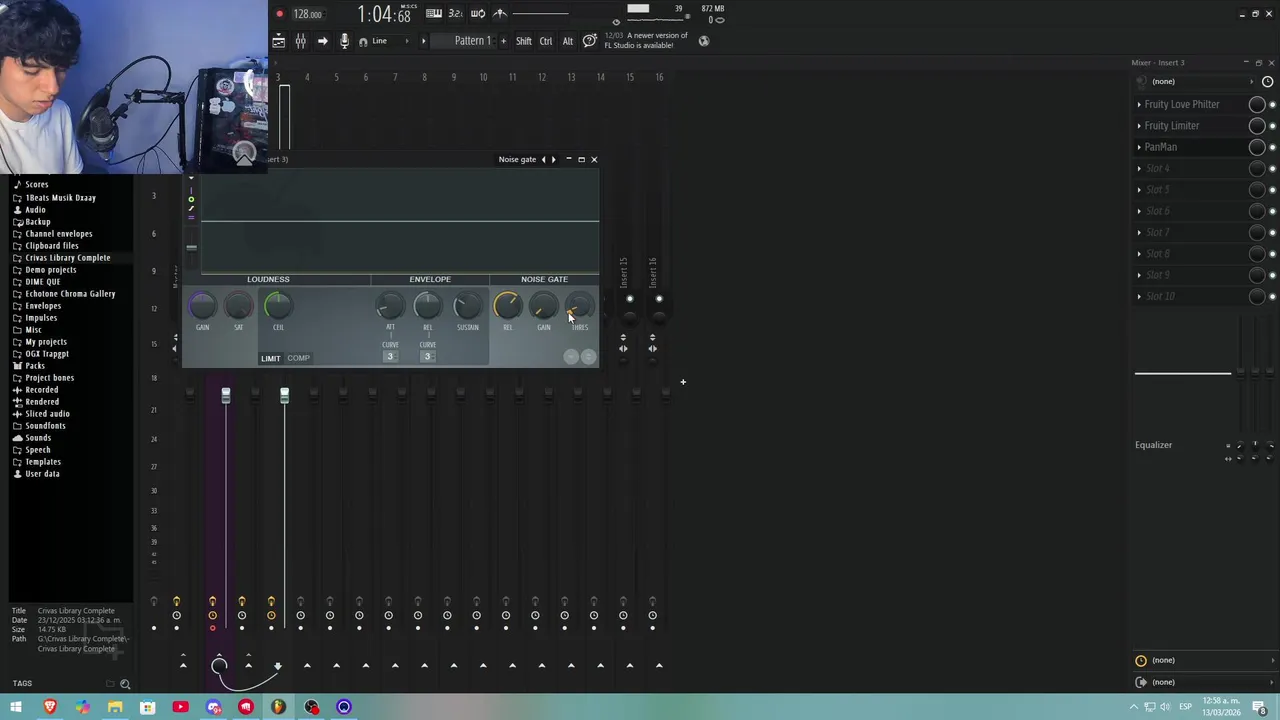The width and height of the screenshot is (1280, 720).
Task: Expand the Slot 4 arrow in mixer
Action: (x=1139, y=168)
